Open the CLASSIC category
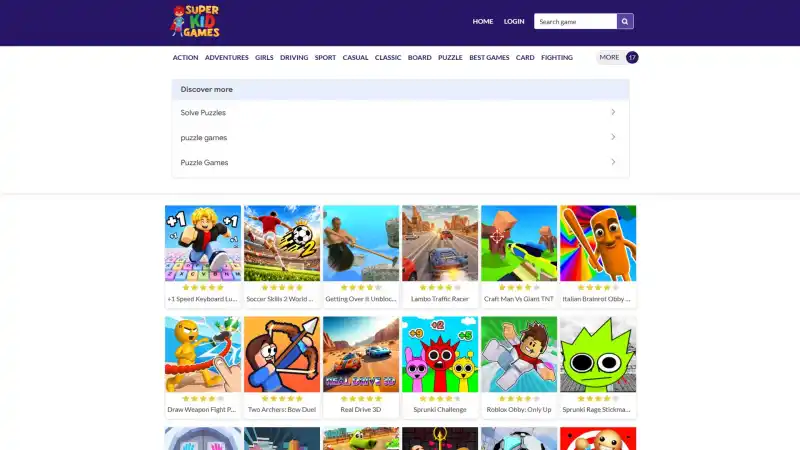 (388, 58)
